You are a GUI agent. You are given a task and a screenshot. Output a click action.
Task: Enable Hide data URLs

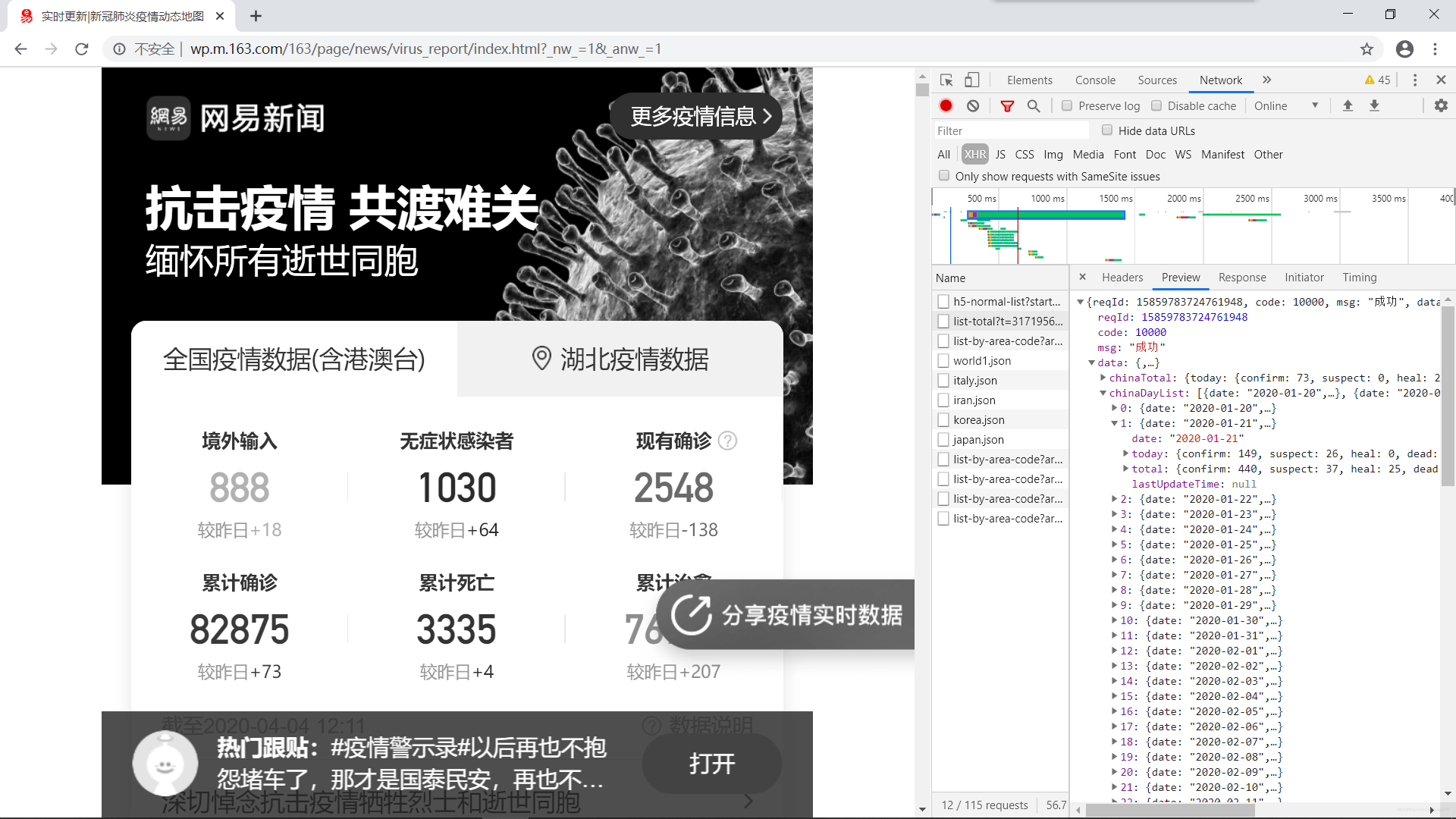tap(1106, 130)
